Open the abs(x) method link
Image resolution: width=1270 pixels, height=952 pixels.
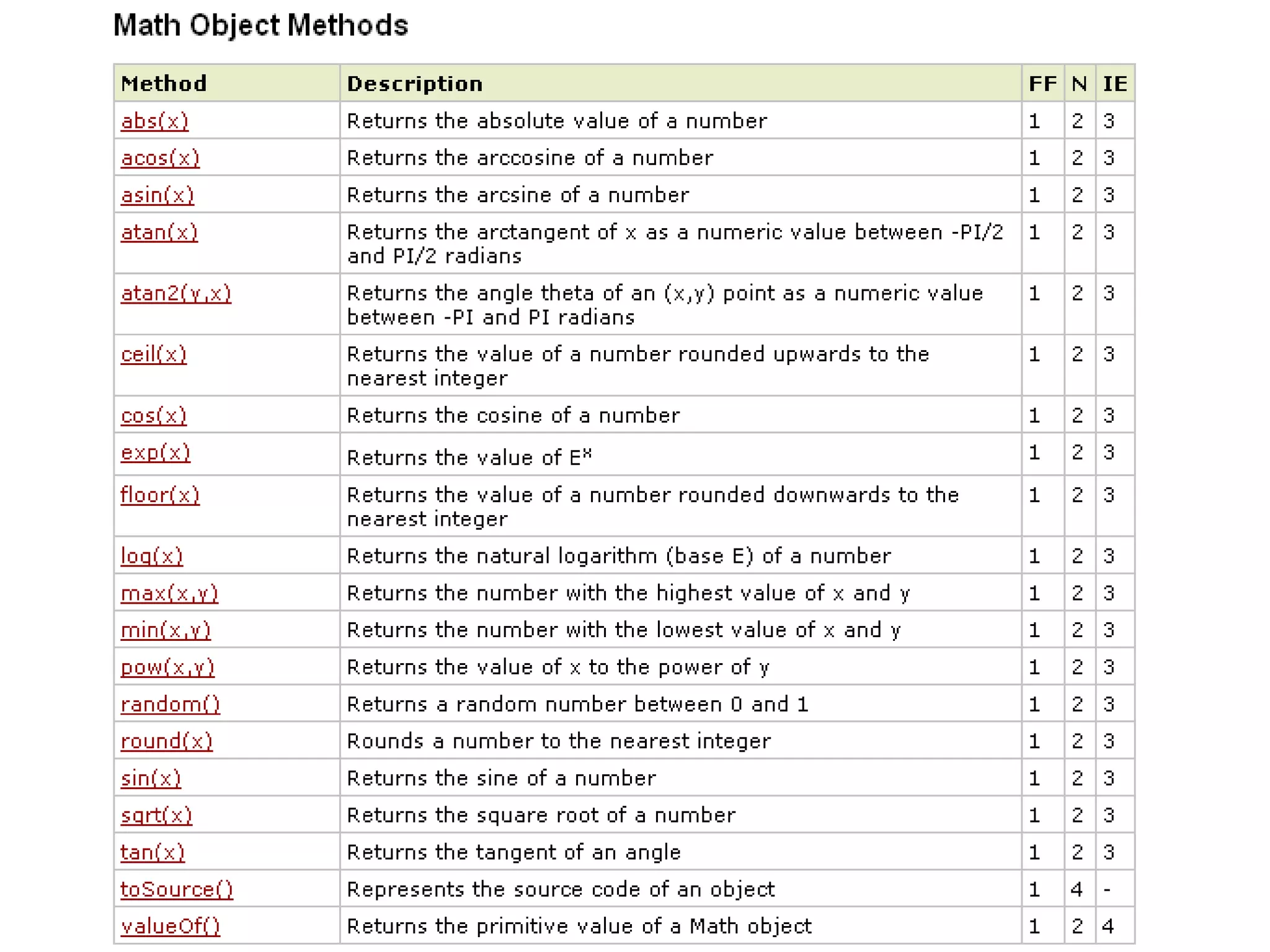pos(154,121)
